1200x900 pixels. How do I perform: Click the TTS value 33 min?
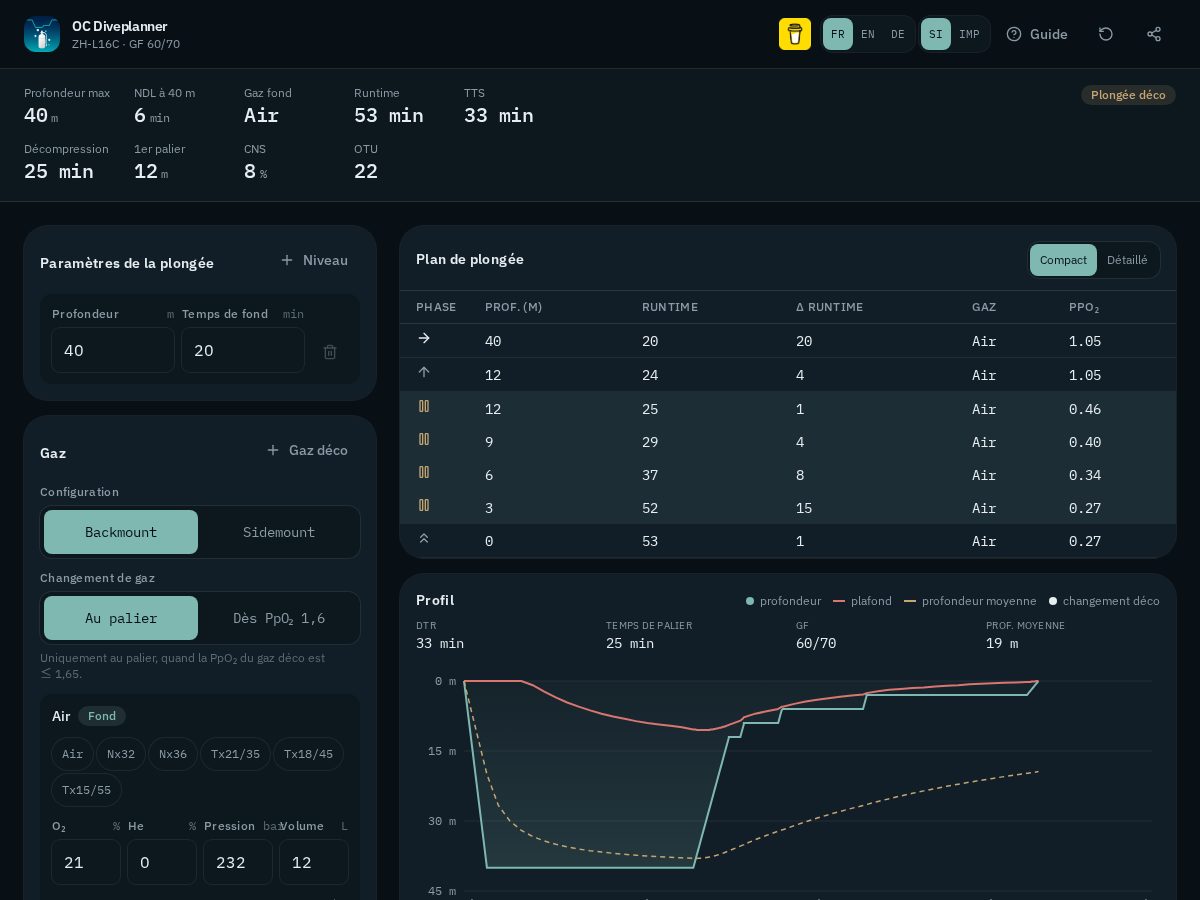499,115
